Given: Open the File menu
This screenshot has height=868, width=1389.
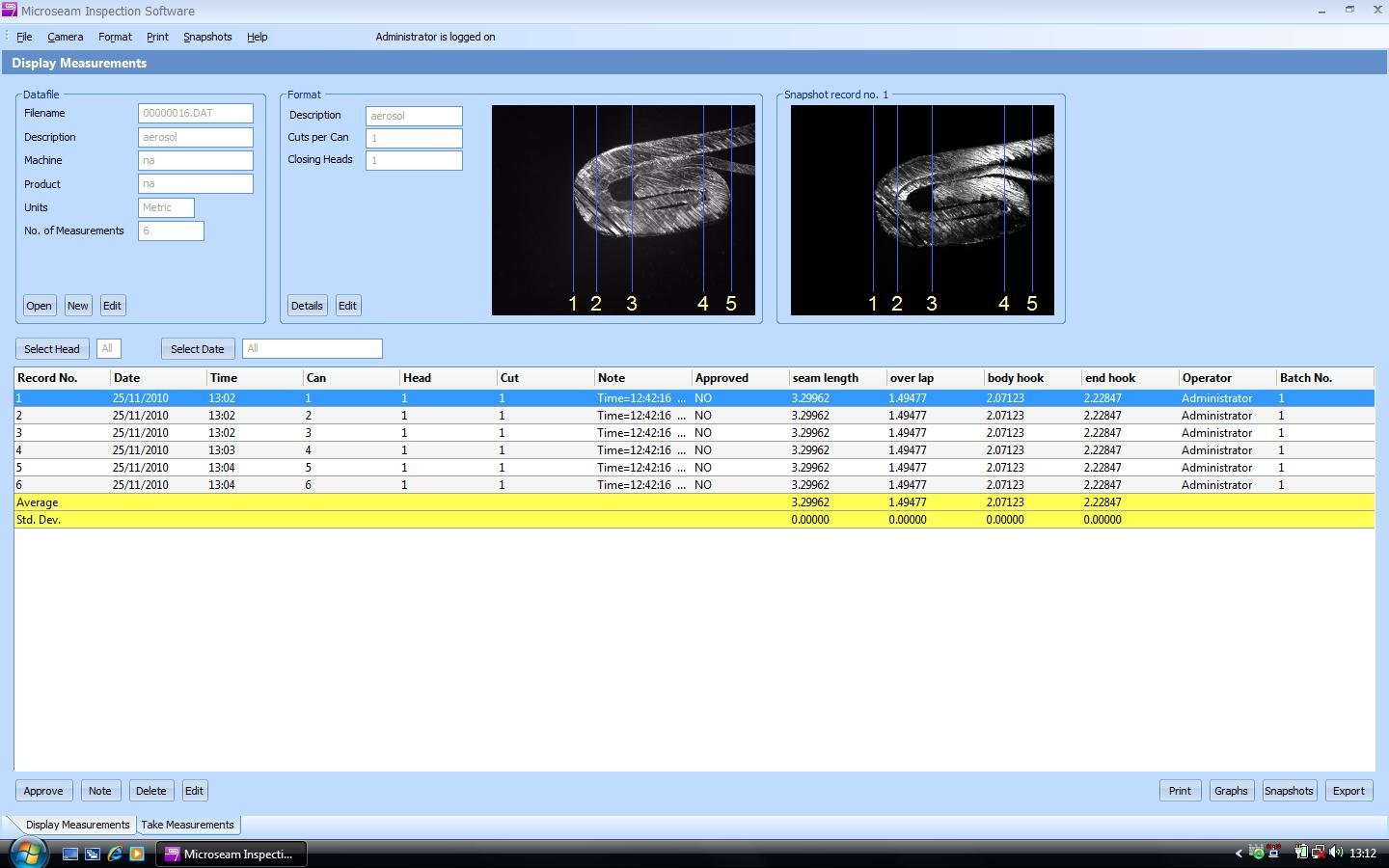Looking at the screenshot, I should click(24, 37).
